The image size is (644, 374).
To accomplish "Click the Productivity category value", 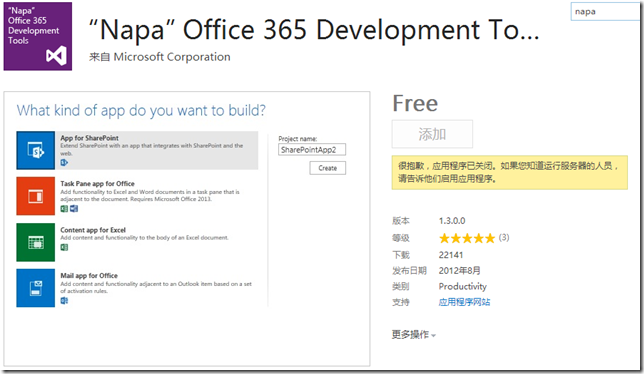I will click(462, 286).
